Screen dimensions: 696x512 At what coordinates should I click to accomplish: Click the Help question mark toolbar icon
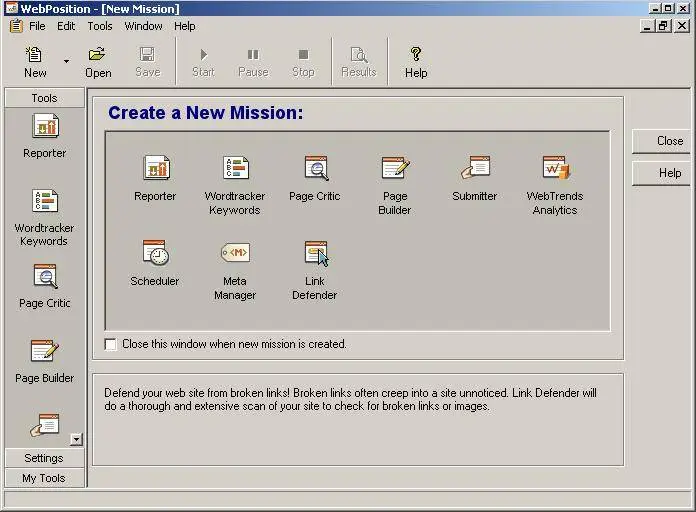pyautogui.click(x=416, y=62)
